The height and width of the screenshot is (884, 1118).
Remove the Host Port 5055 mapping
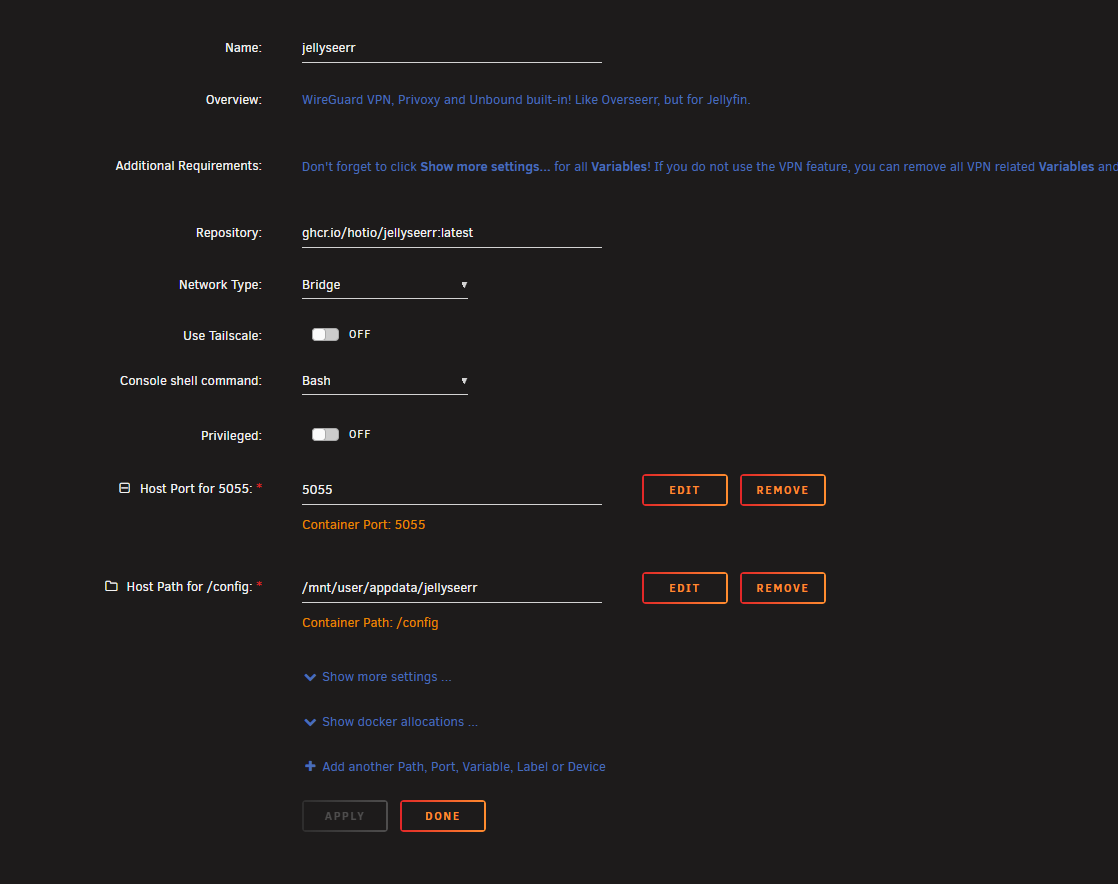tap(782, 490)
